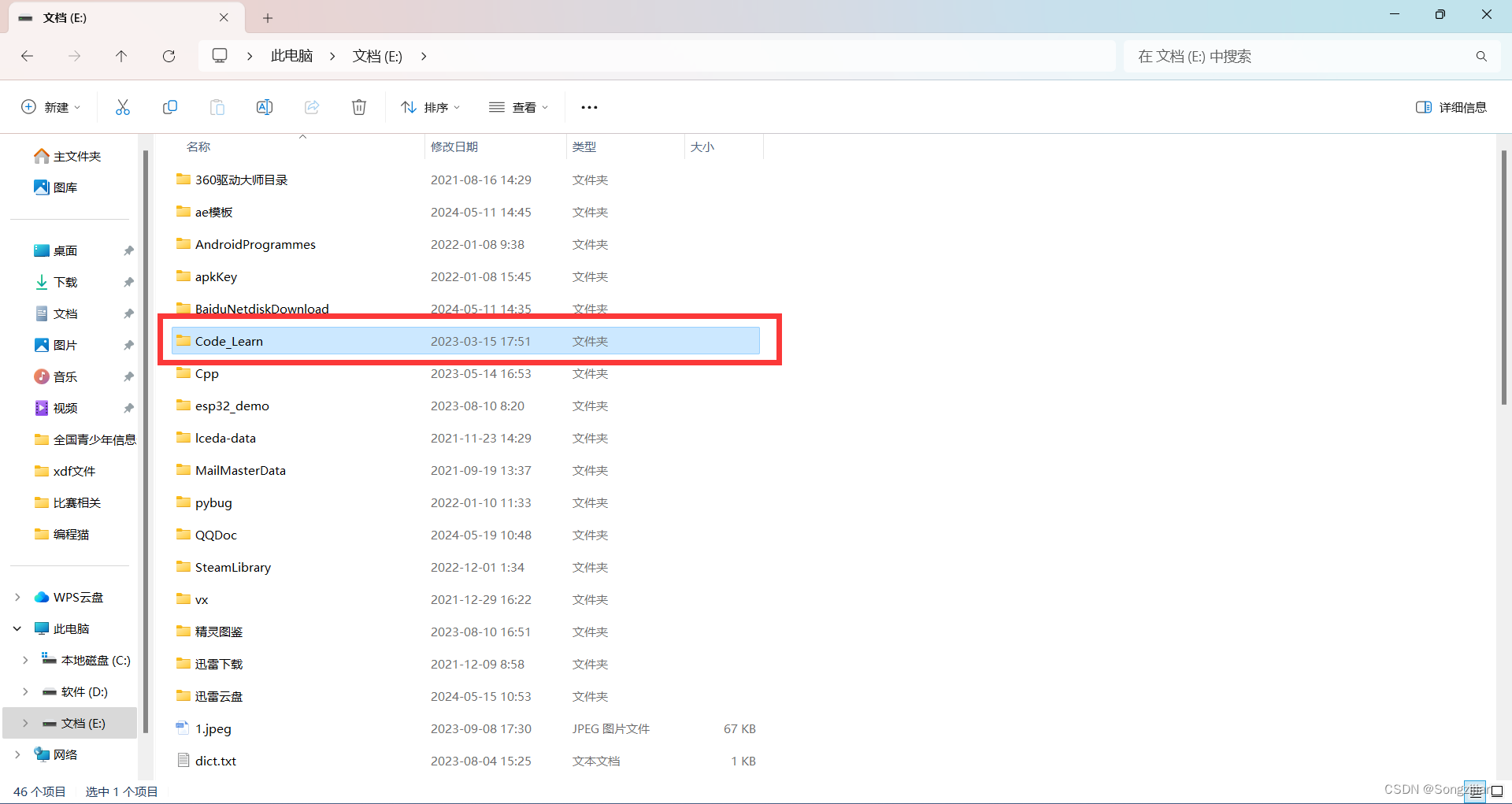Collapse 此电脑 tree node
Screen dimensions: 1512x804
17,628
